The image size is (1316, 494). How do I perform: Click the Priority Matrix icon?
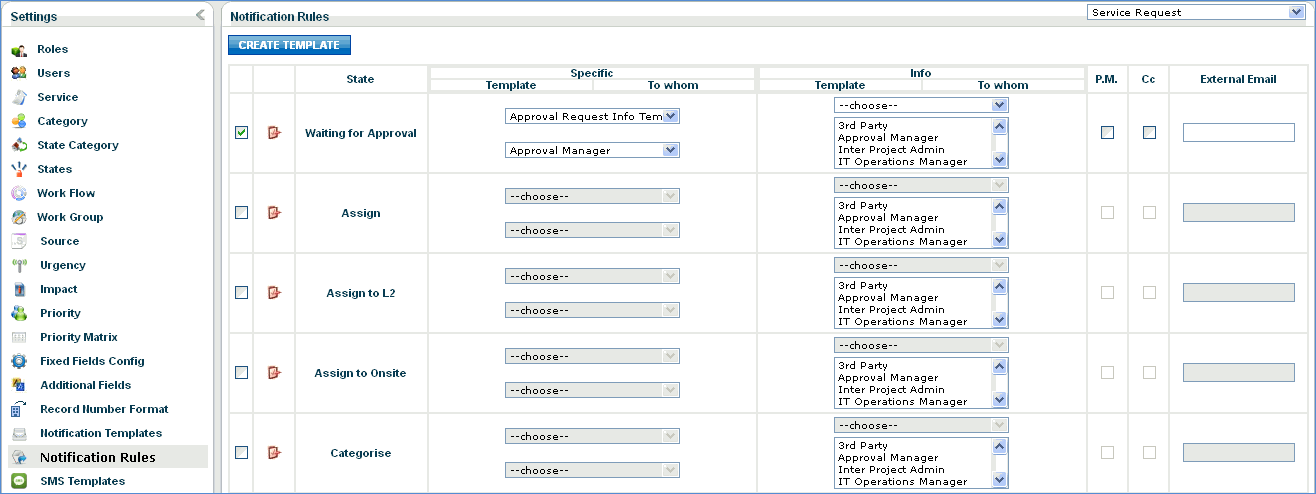tap(19, 337)
